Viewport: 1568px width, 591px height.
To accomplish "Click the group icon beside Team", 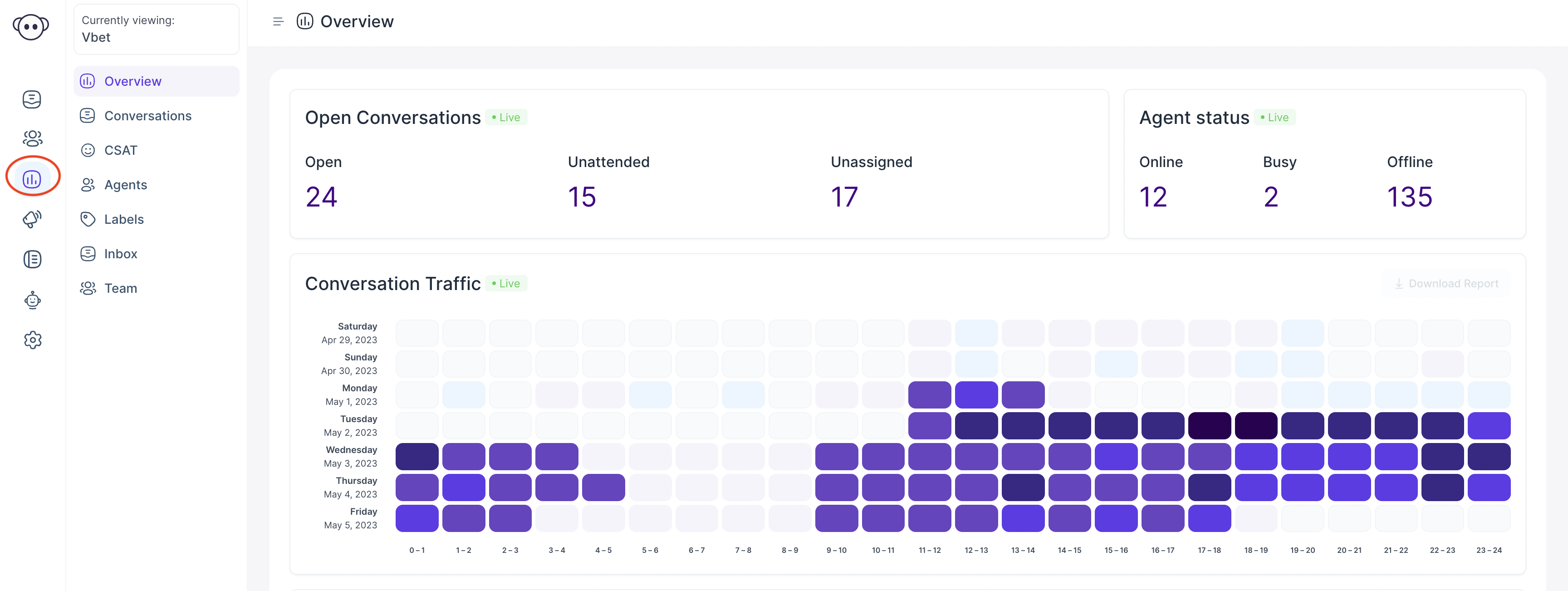I will (x=88, y=288).
